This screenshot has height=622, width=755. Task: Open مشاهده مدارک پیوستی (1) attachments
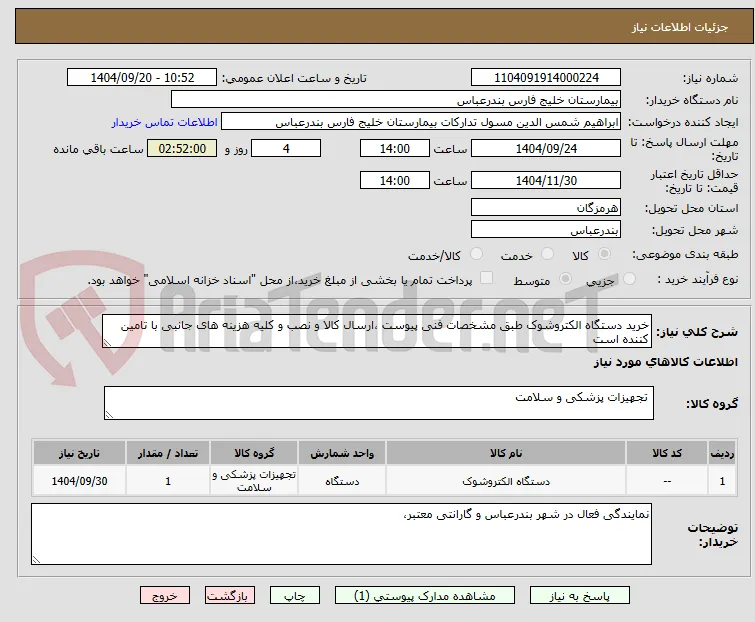click(425, 596)
